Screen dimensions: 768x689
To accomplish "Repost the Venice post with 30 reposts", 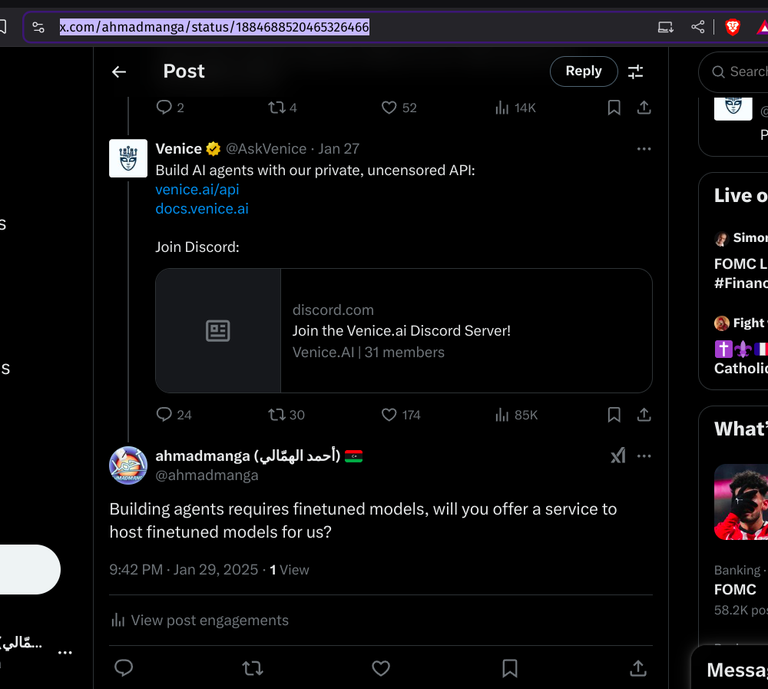I will click(286, 415).
